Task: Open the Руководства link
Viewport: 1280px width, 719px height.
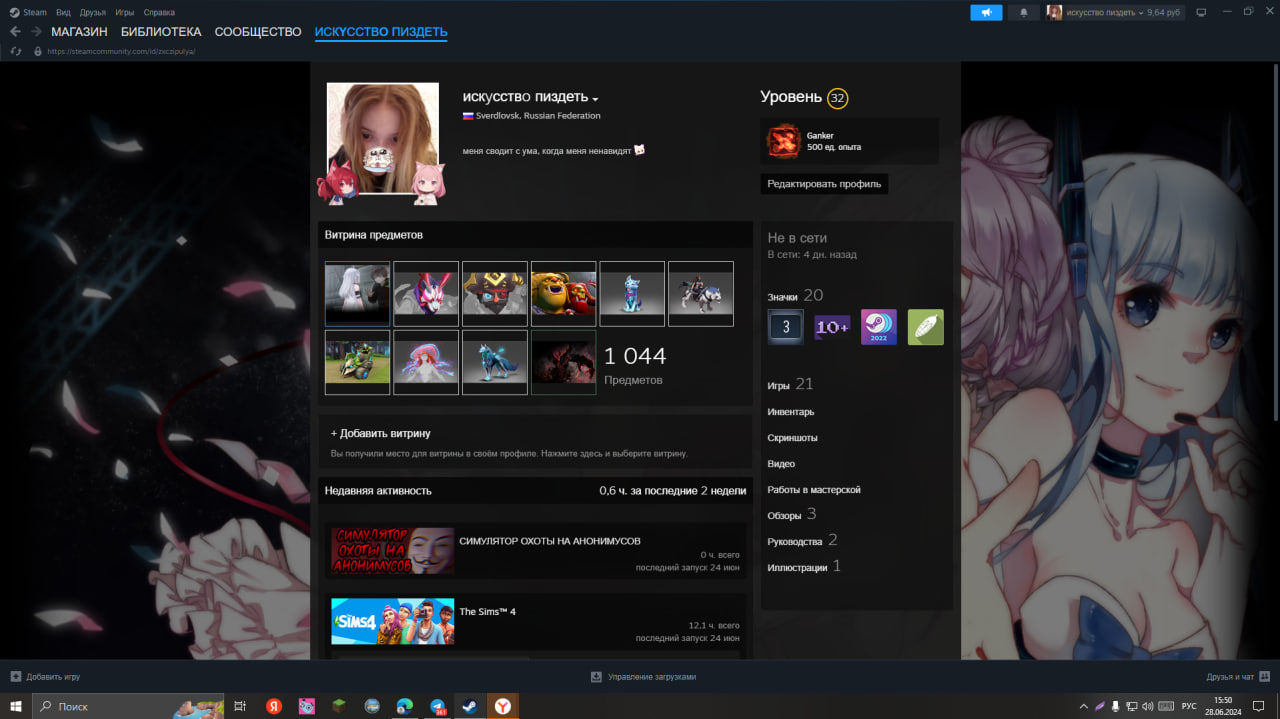Action: (794, 541)
